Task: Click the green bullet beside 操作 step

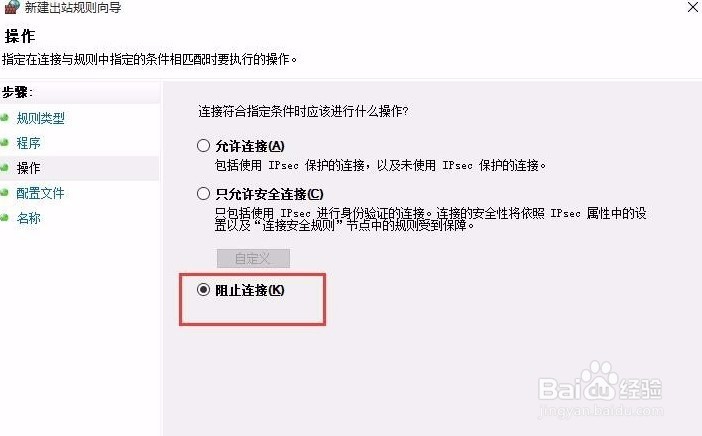Action: pos(4,168)
